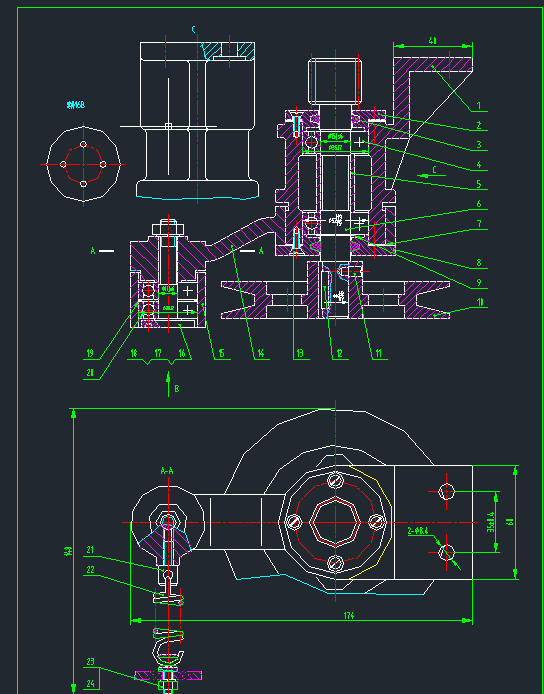This screenshot has height=694, width=544.
Task: Select the 2-Φ8.4 hole callout
Action: (417, 531)
